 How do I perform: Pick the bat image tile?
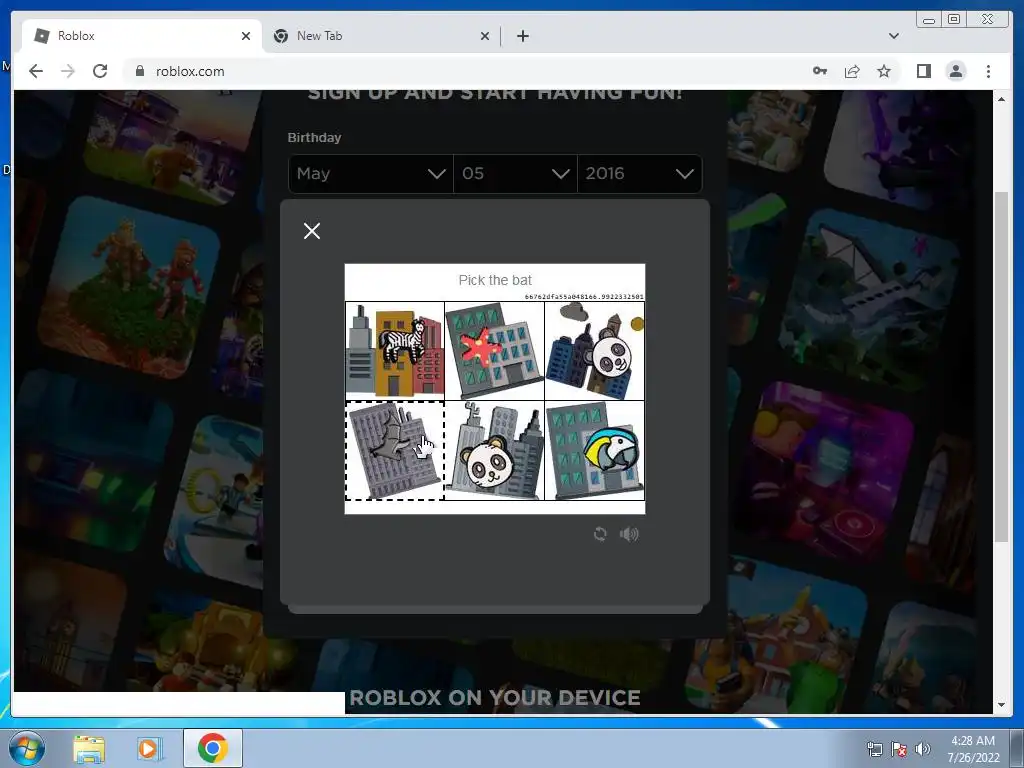point(394,451)
